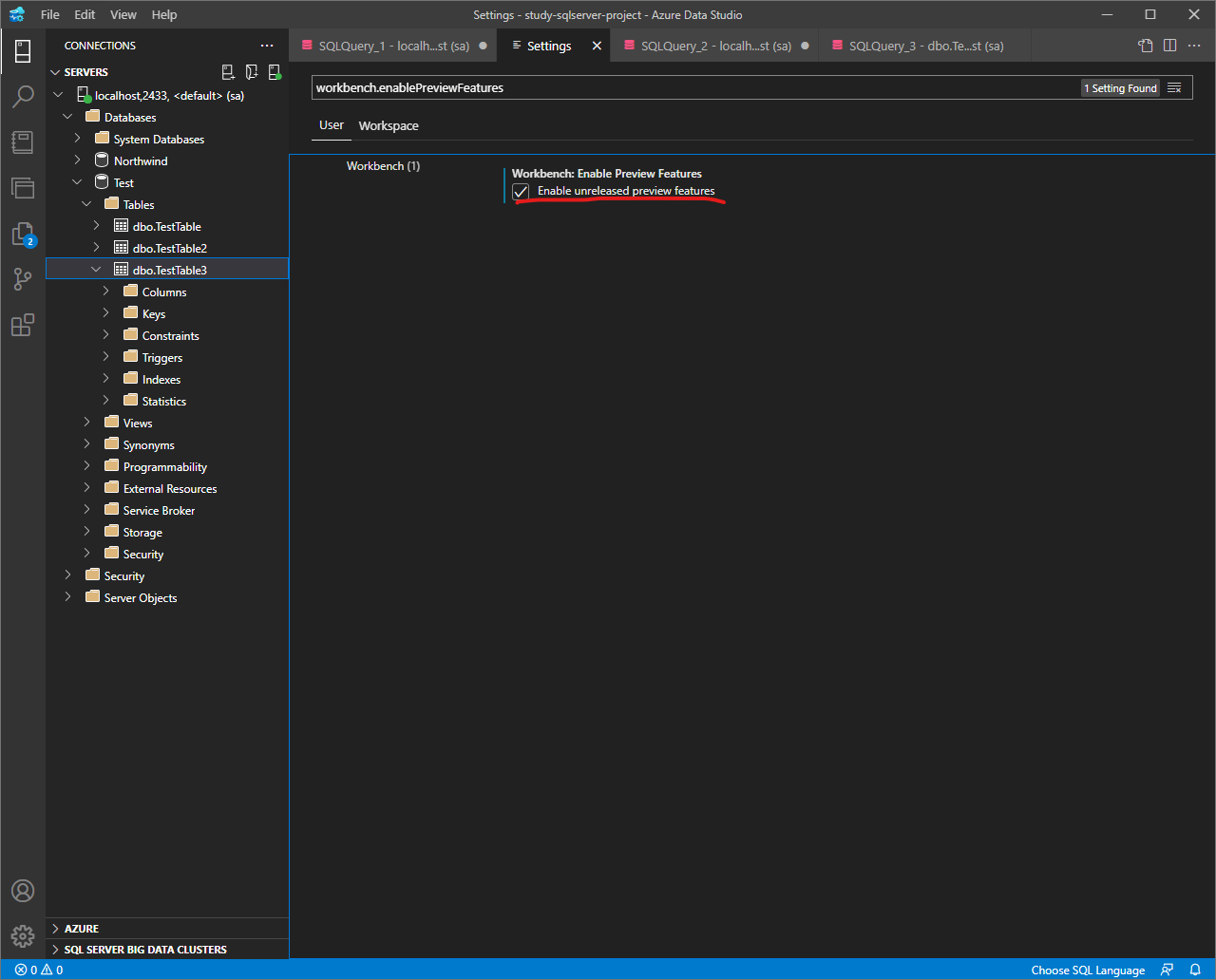Expand the Server Objects folder
The width and height of the screenshot is (1216, 980).
tap(67, 597)
